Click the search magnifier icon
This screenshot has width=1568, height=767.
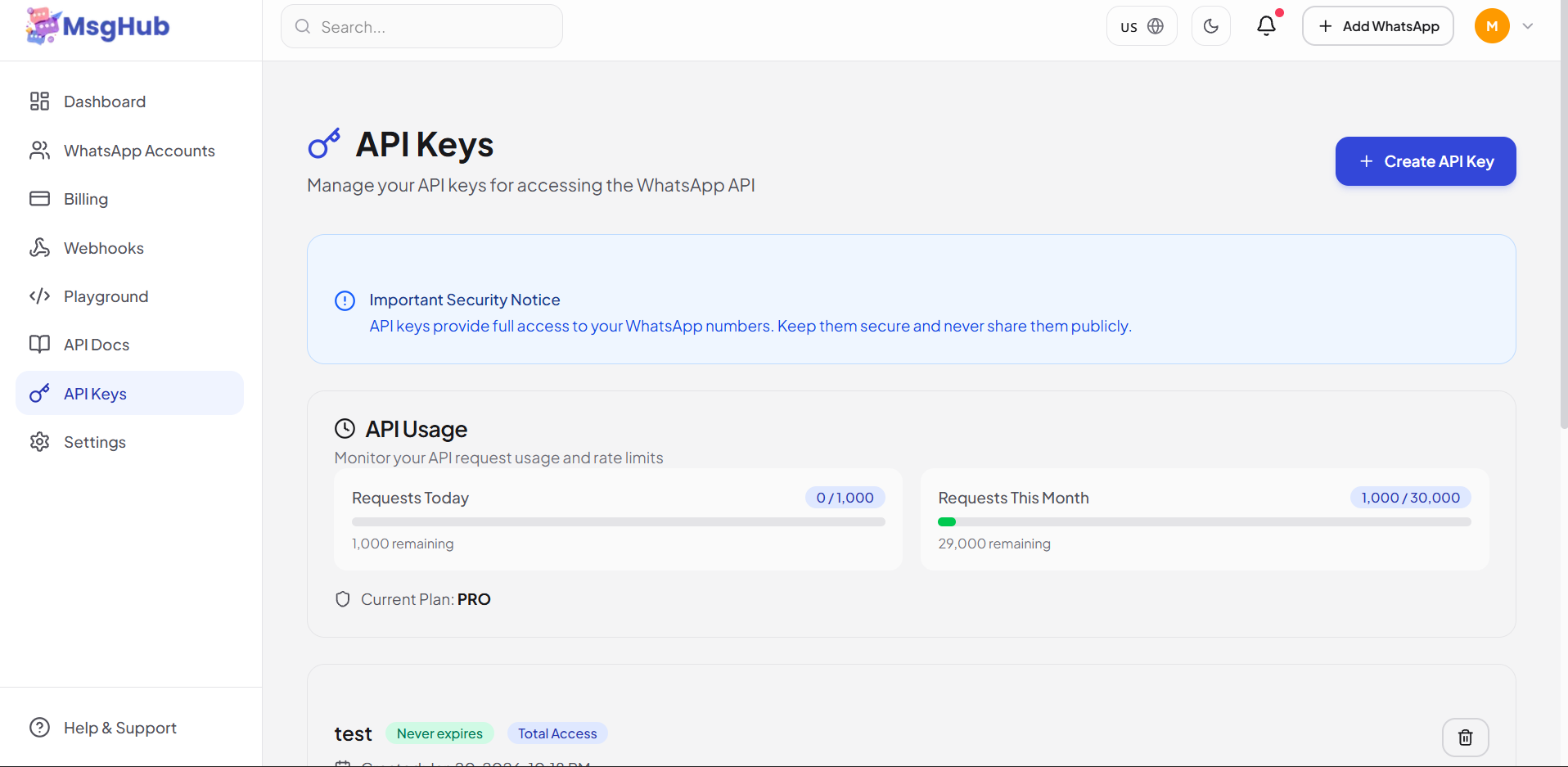[x=303, y=26]
